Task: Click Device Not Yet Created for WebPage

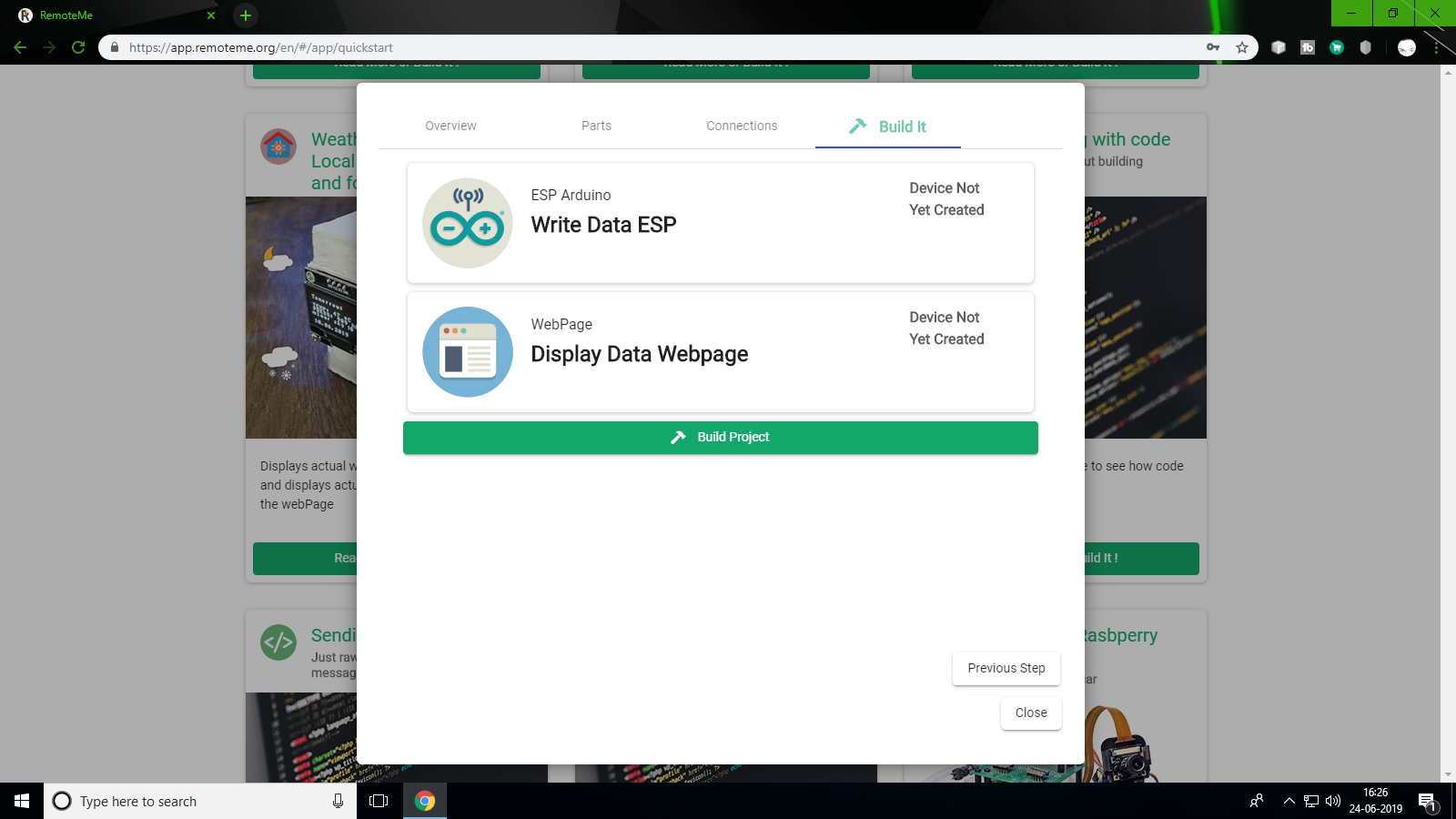Action: 946,328
